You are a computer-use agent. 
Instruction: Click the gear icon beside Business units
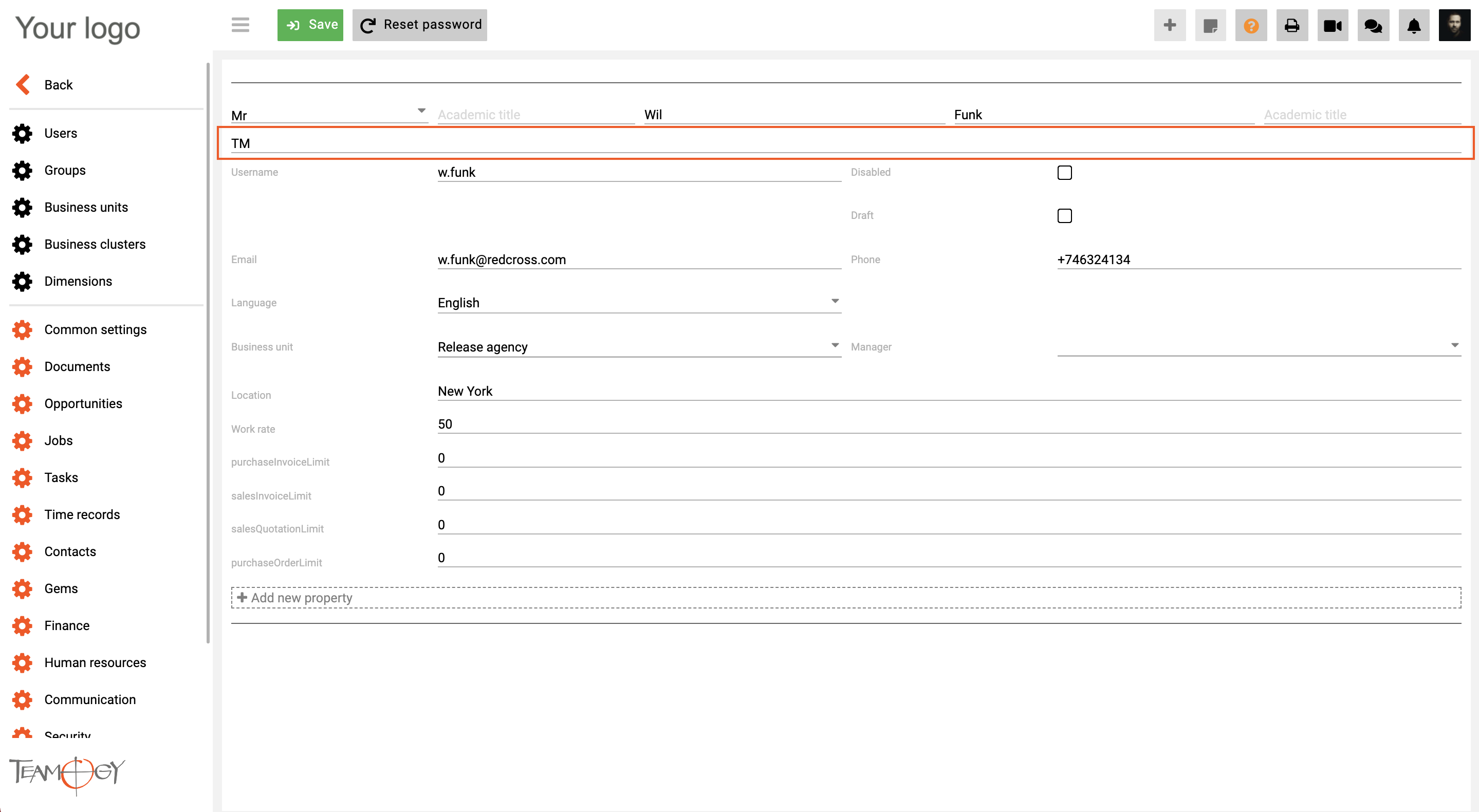[x=23, y=207]
